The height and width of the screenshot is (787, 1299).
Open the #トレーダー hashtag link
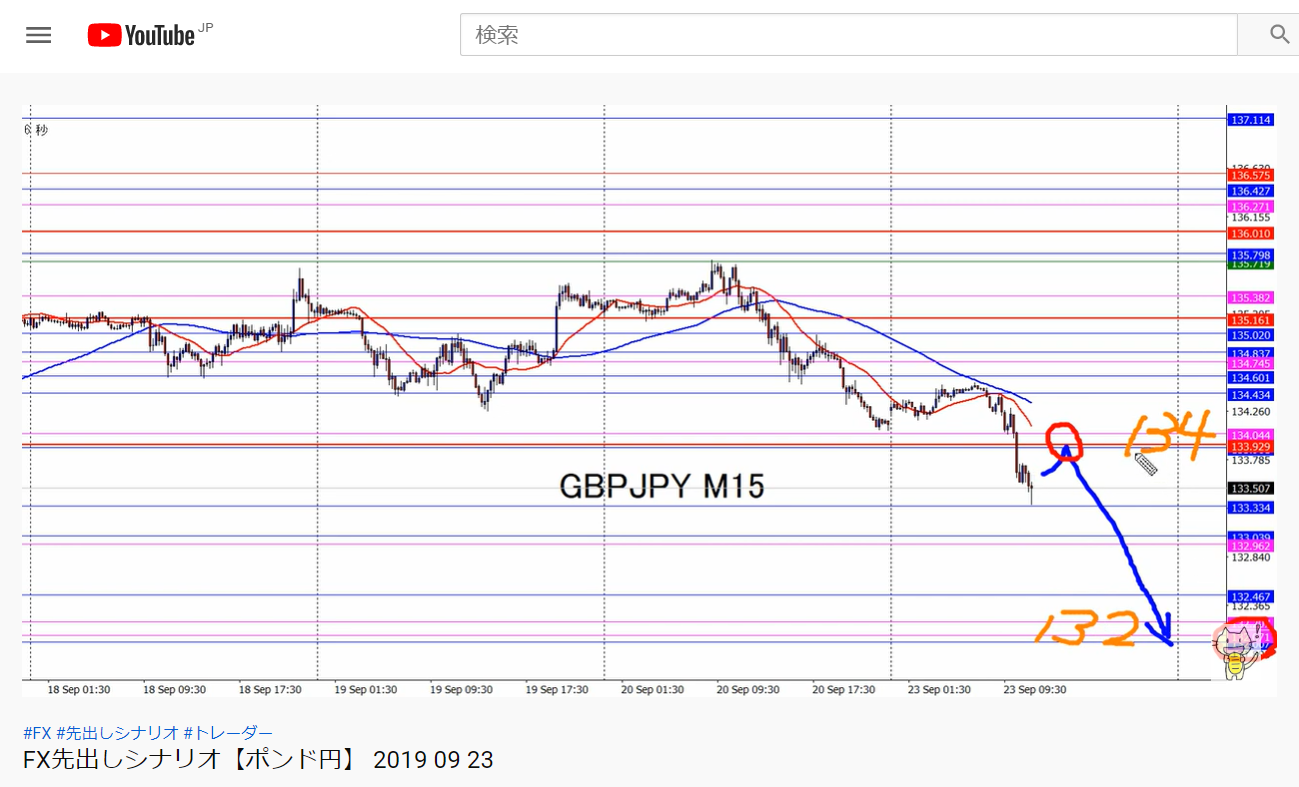228,732
